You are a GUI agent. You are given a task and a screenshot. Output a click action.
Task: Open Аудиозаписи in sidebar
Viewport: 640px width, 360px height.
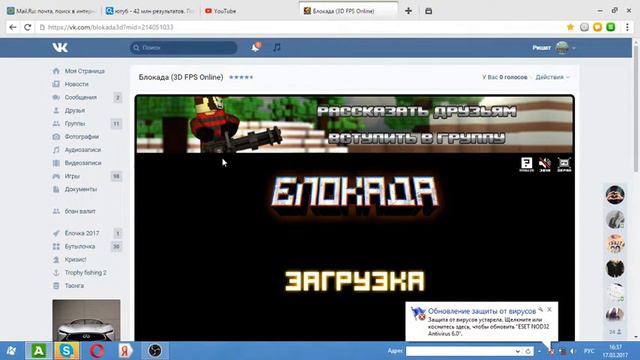82,150
